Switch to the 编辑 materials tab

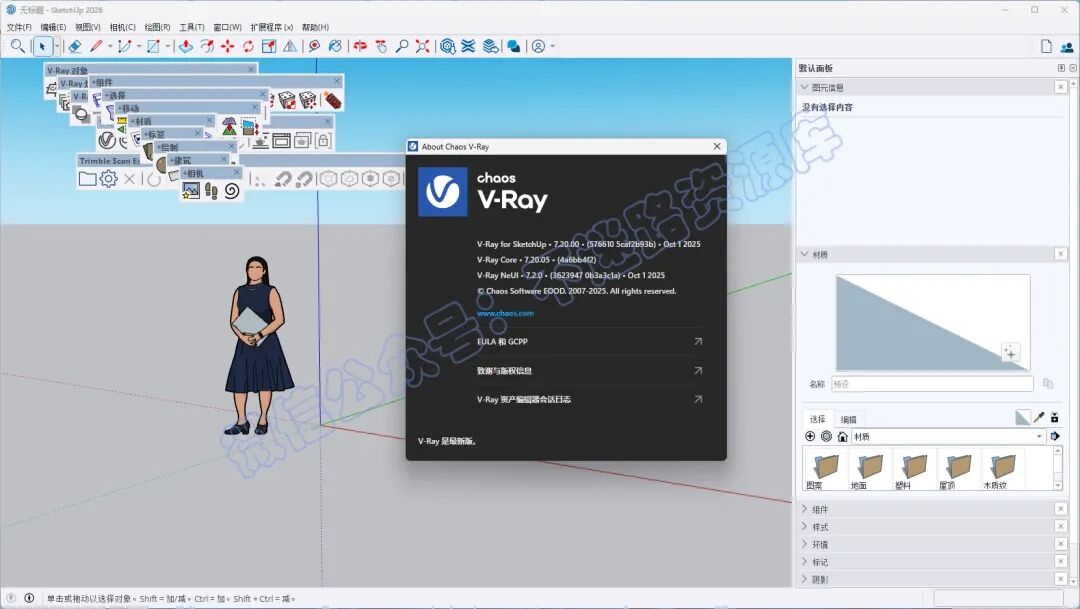[x=849, y=419]
